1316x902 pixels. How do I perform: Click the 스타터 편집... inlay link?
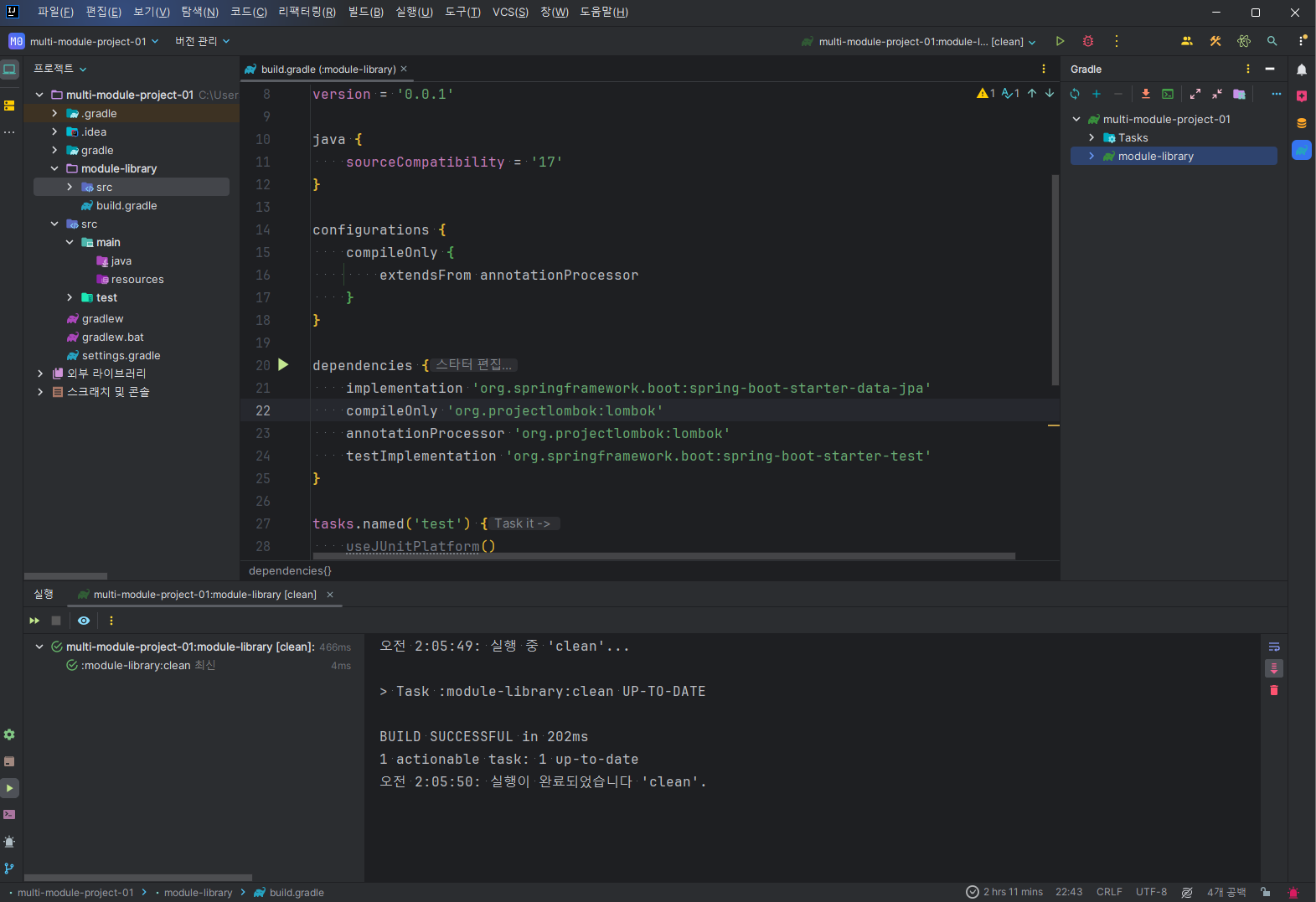pos(473,364)
